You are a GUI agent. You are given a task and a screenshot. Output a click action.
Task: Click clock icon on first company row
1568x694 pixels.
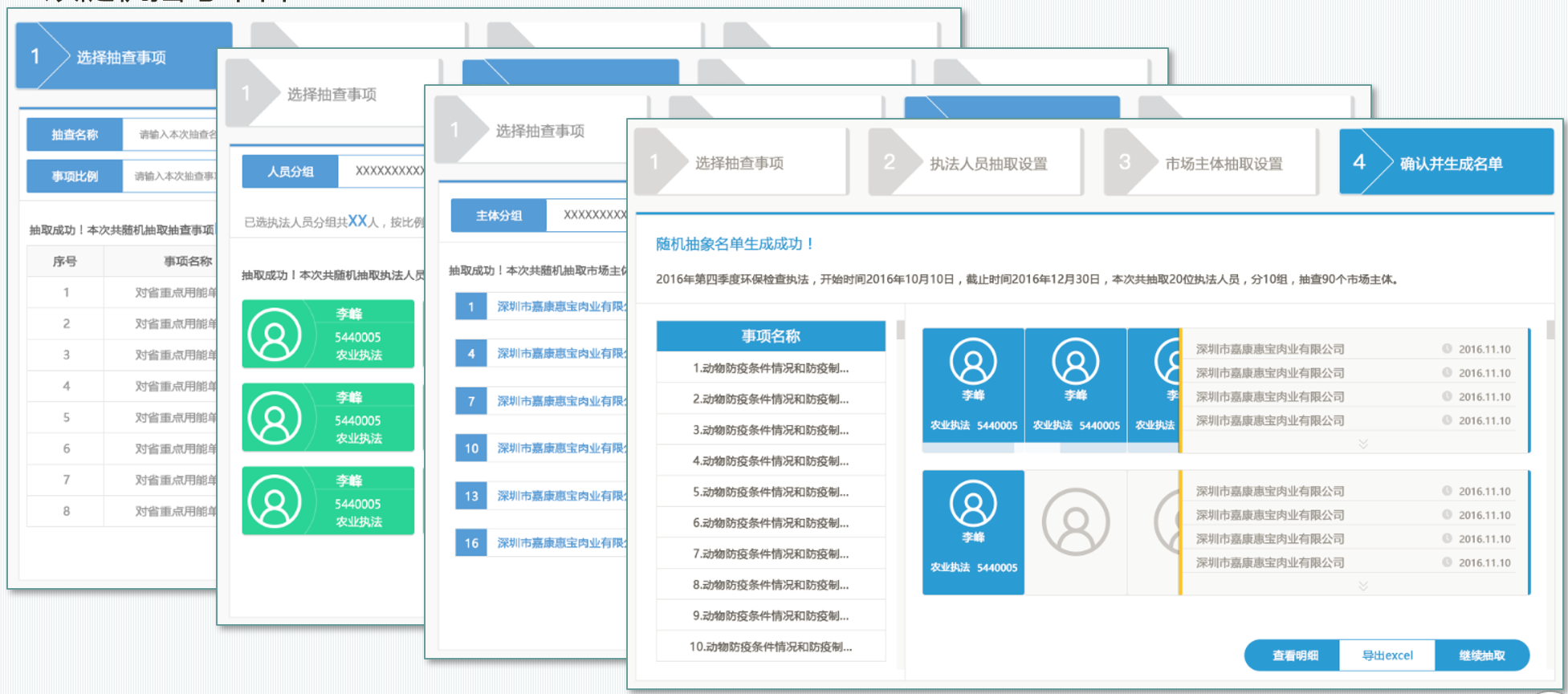tap(1447, 349)
